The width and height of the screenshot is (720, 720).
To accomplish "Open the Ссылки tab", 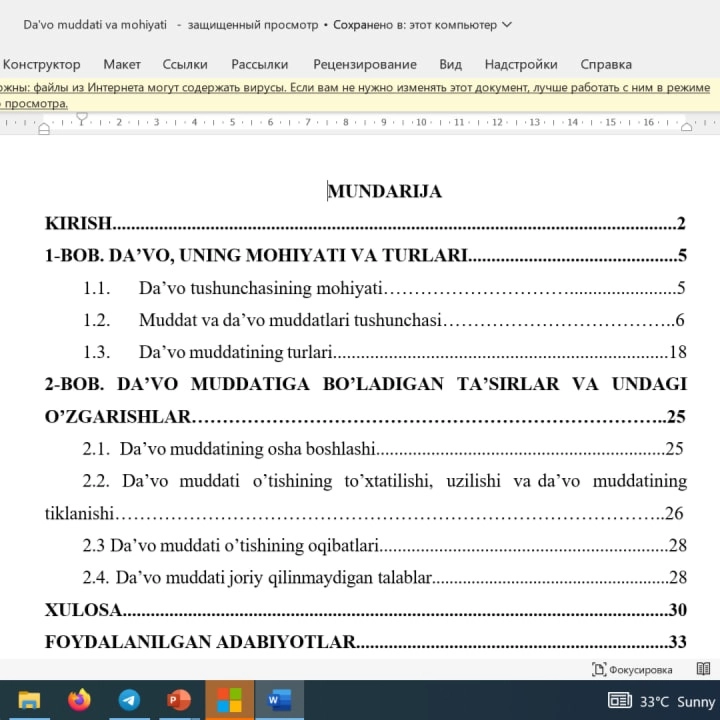I will (185, 64).
